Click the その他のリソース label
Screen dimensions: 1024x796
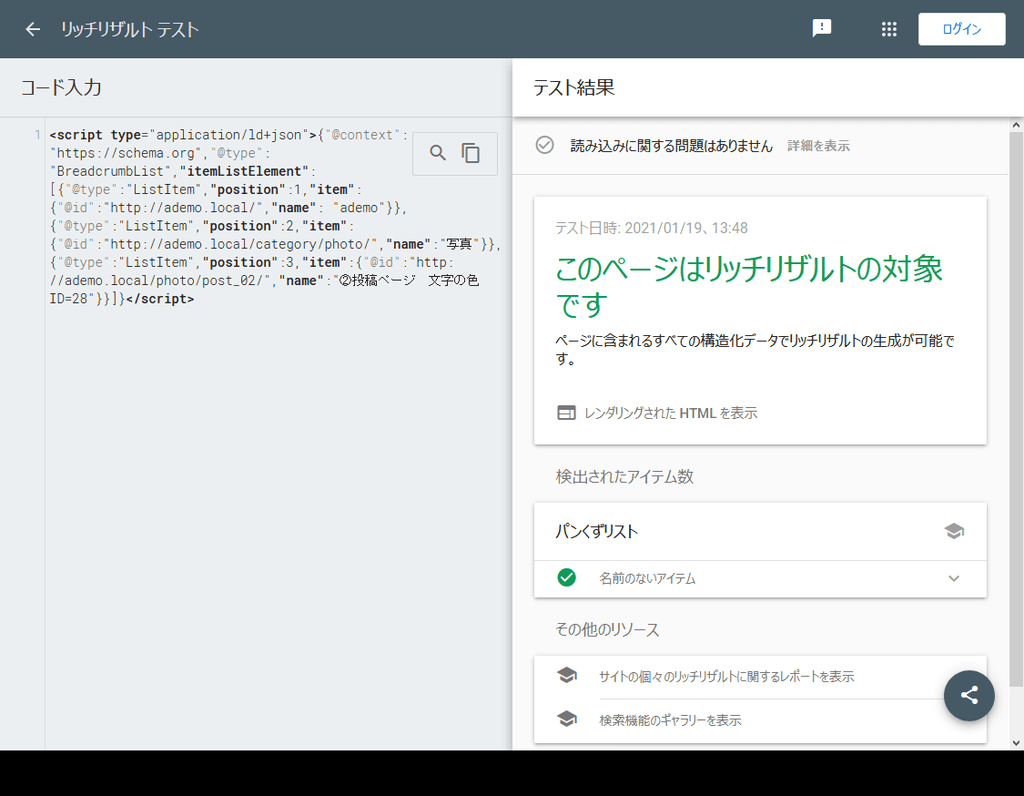coord(607,629)
